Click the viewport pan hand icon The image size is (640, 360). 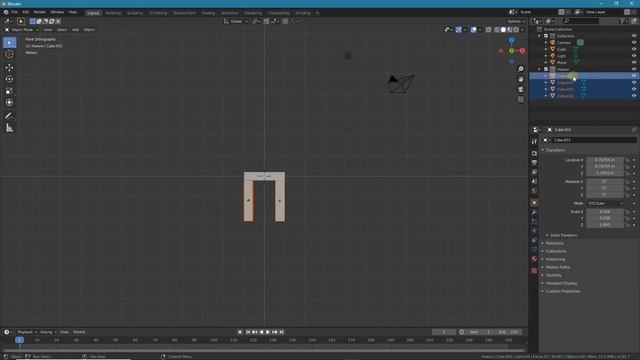tap(520, 79)
